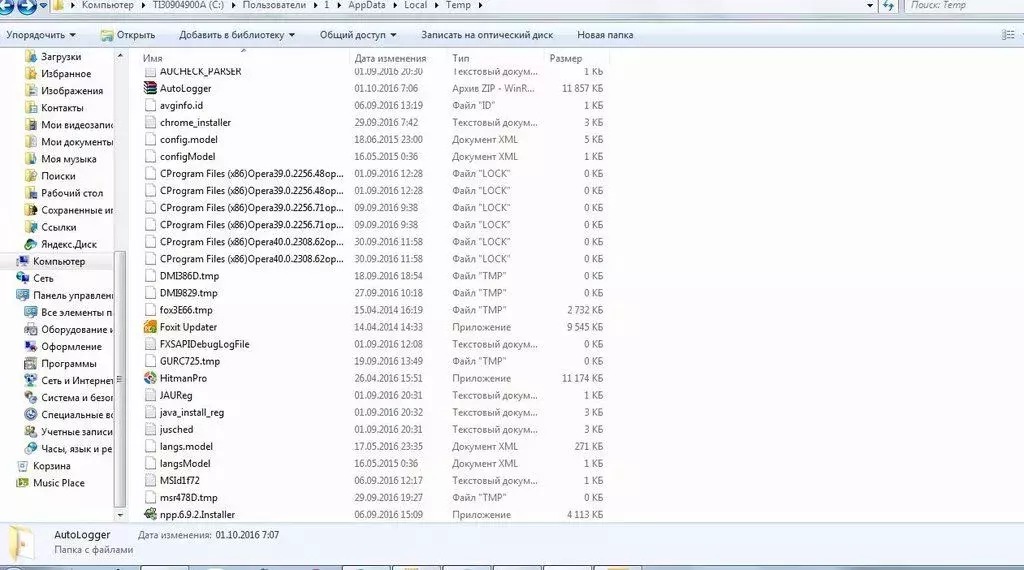Viewport: 1024px width, 570px height.
Task: Open the Упорядочить dropdown menu
Action: pyautogui.click(x=40, y=35)
